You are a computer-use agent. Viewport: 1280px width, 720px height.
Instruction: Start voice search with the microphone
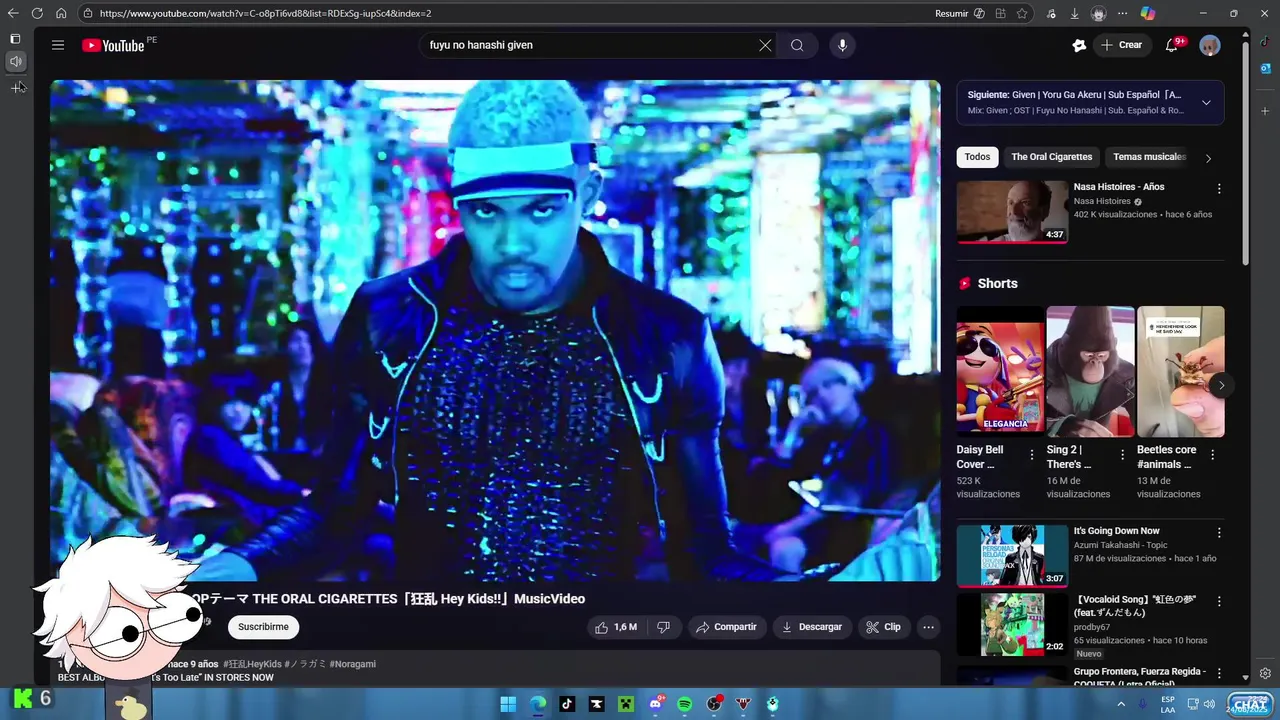pyautogui.click(x=842, y=45)
